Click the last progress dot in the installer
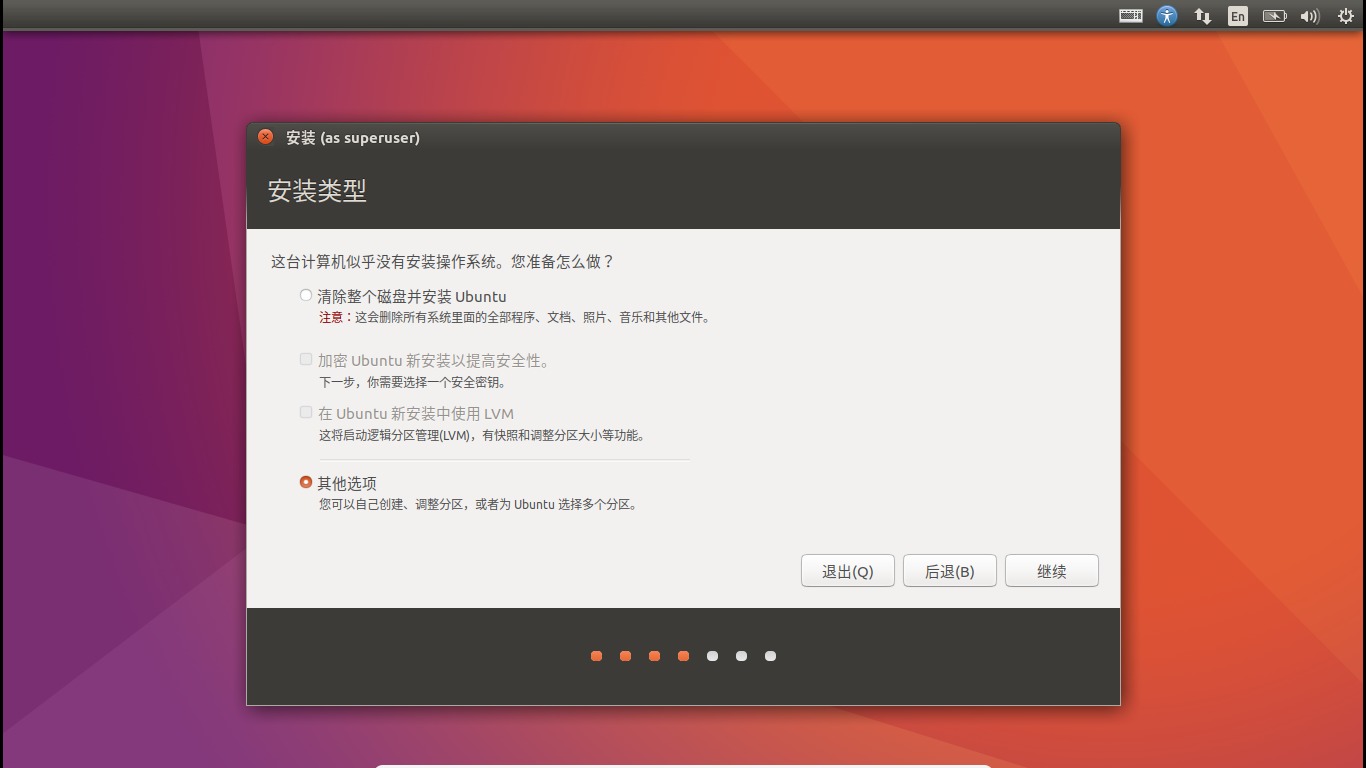The width and height of the screenshot is (1366, 768). pyautogui.click(x=770, y=656)
